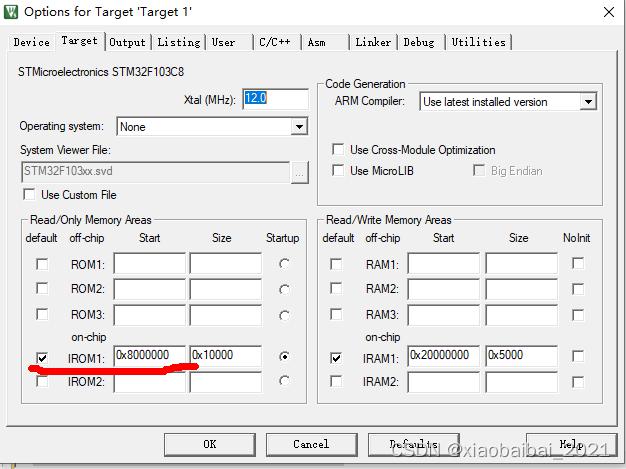This screenshot has width=626, height=469.
Task: Check the ROM2 default checkbox
Action: click(x=42, y=288)
